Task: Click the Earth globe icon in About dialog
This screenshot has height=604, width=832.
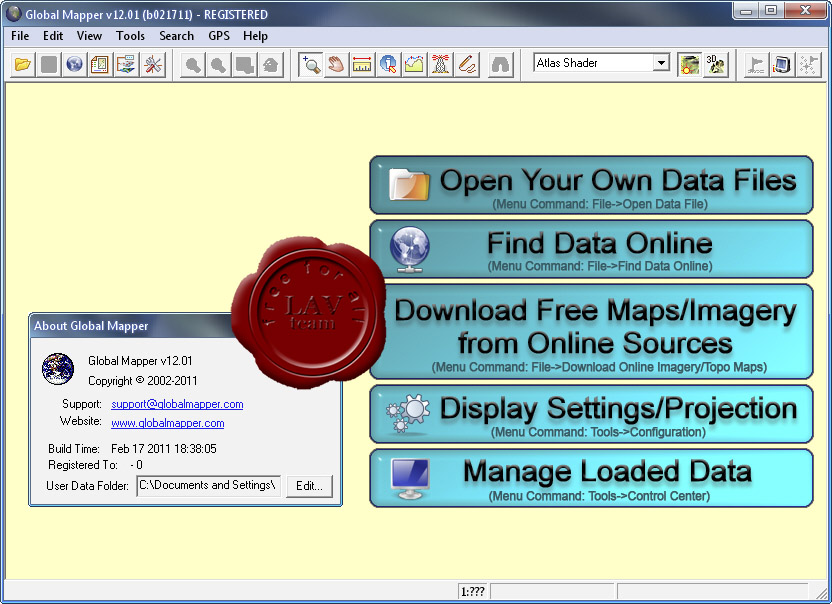Action: (58, 369)
